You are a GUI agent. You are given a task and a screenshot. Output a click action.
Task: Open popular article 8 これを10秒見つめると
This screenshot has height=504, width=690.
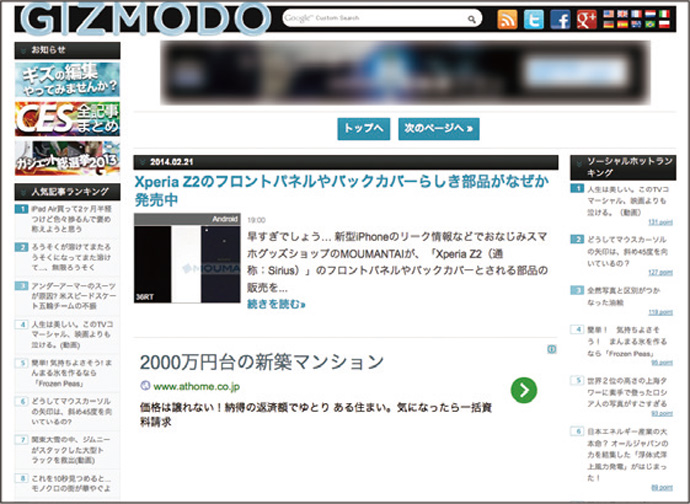pos(71,483)
